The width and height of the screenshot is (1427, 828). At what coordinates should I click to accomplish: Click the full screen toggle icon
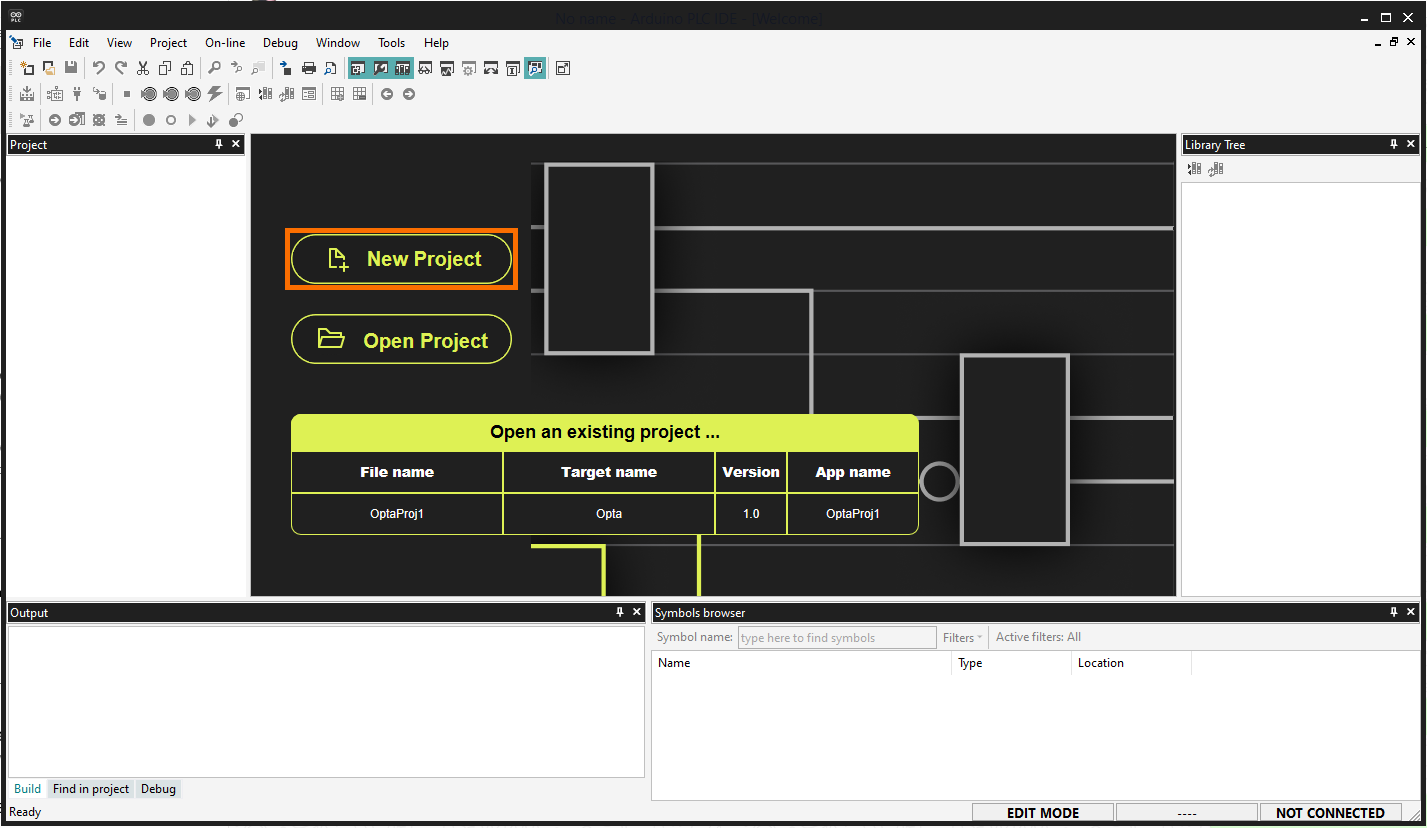point(563,68)
